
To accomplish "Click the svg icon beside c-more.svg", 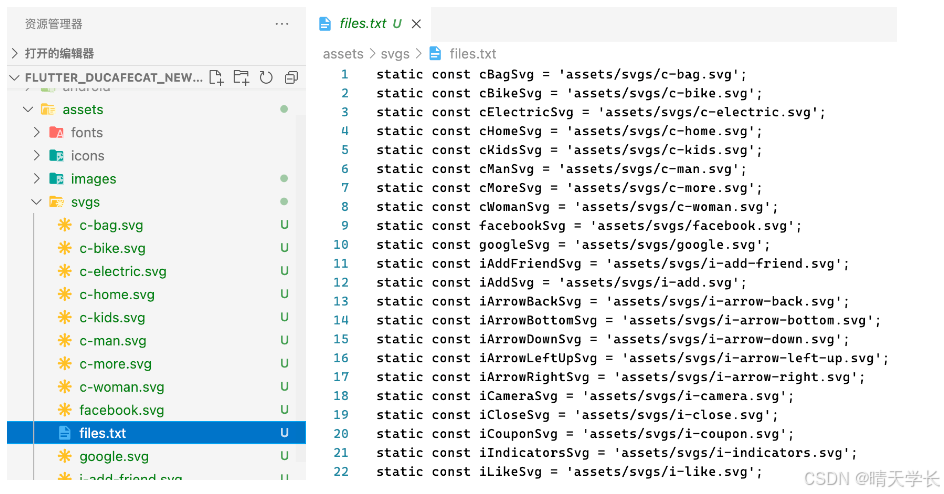I will [64, 363].
